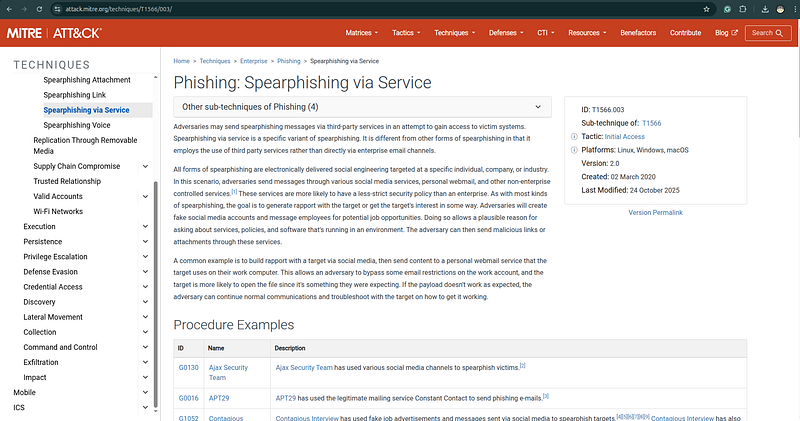Screen dimensions: 800x421
Task: Expand the Lateral Movement chevron
Action: [145, 317]
